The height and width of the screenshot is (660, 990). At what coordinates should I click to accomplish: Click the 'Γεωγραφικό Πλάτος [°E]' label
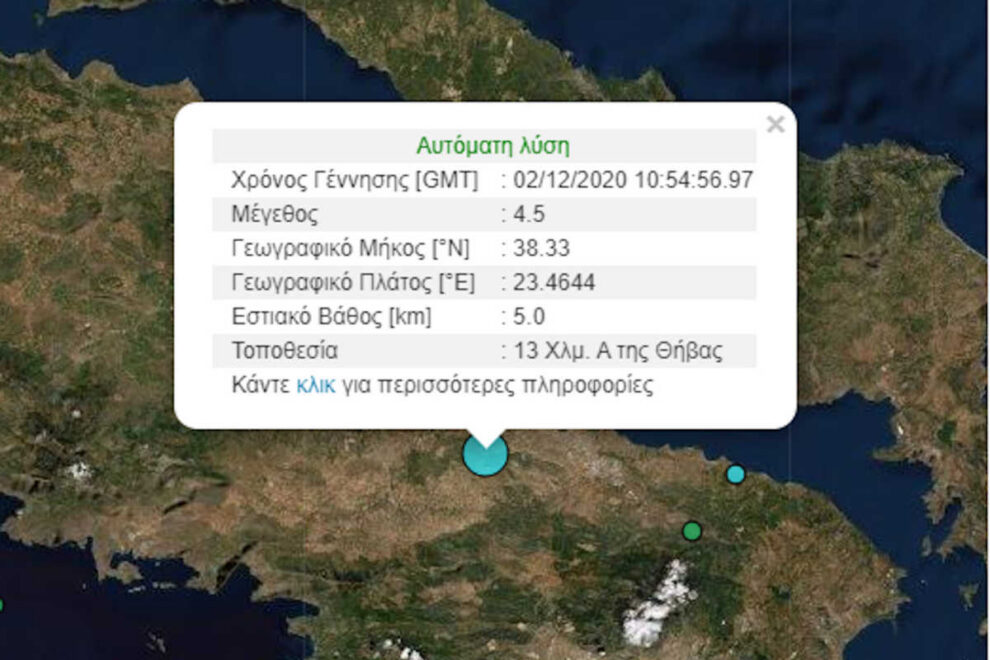tap(354, 282)
